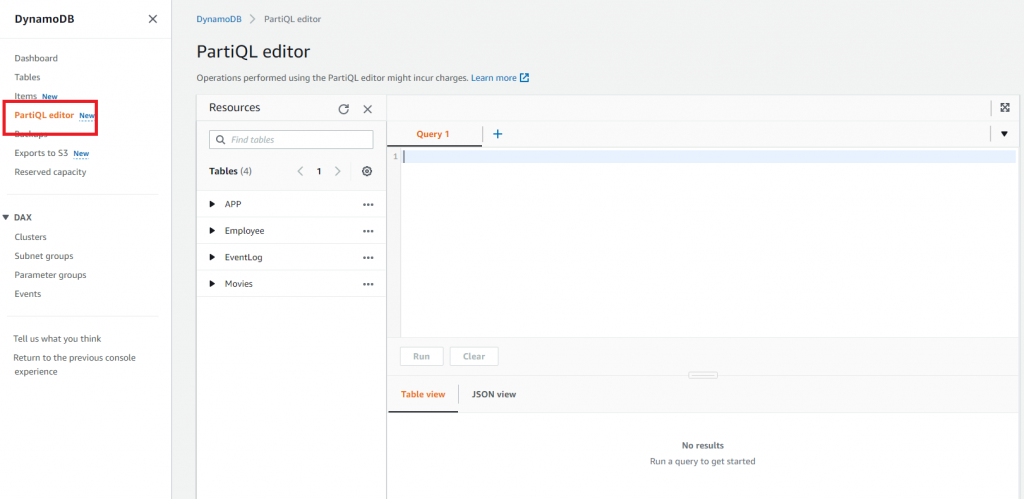Click the Find tables search field
The width and height of the screenshot is (1024, 499).
coord(291,140)
